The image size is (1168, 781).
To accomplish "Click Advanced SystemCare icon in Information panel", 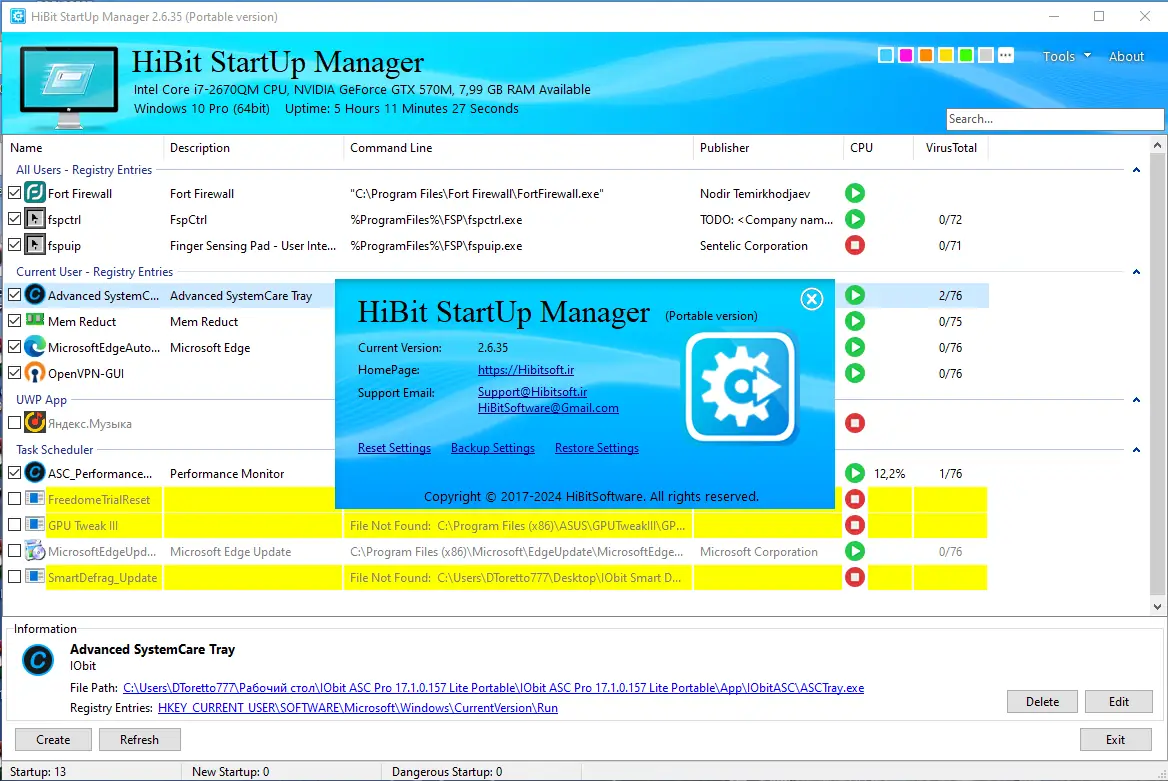I will 38,660.
